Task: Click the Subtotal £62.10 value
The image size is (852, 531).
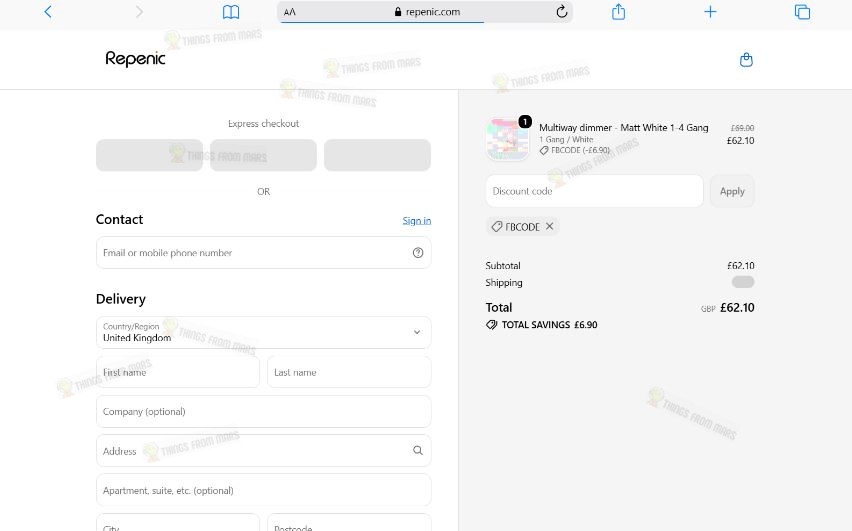Action: (741, 266)
